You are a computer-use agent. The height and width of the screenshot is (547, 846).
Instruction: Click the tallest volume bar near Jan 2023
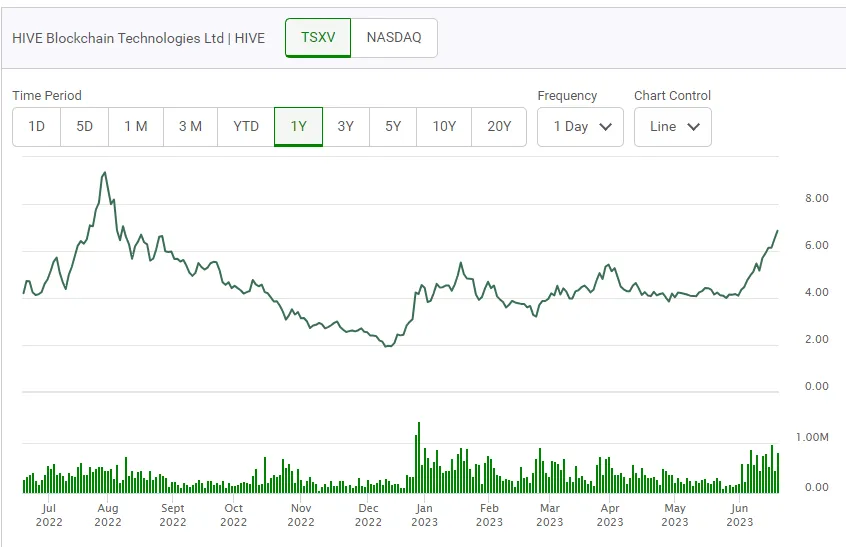tap(419, 457)
